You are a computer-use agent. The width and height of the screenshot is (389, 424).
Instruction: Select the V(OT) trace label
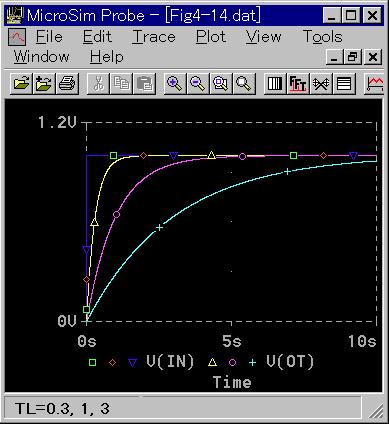290,362
